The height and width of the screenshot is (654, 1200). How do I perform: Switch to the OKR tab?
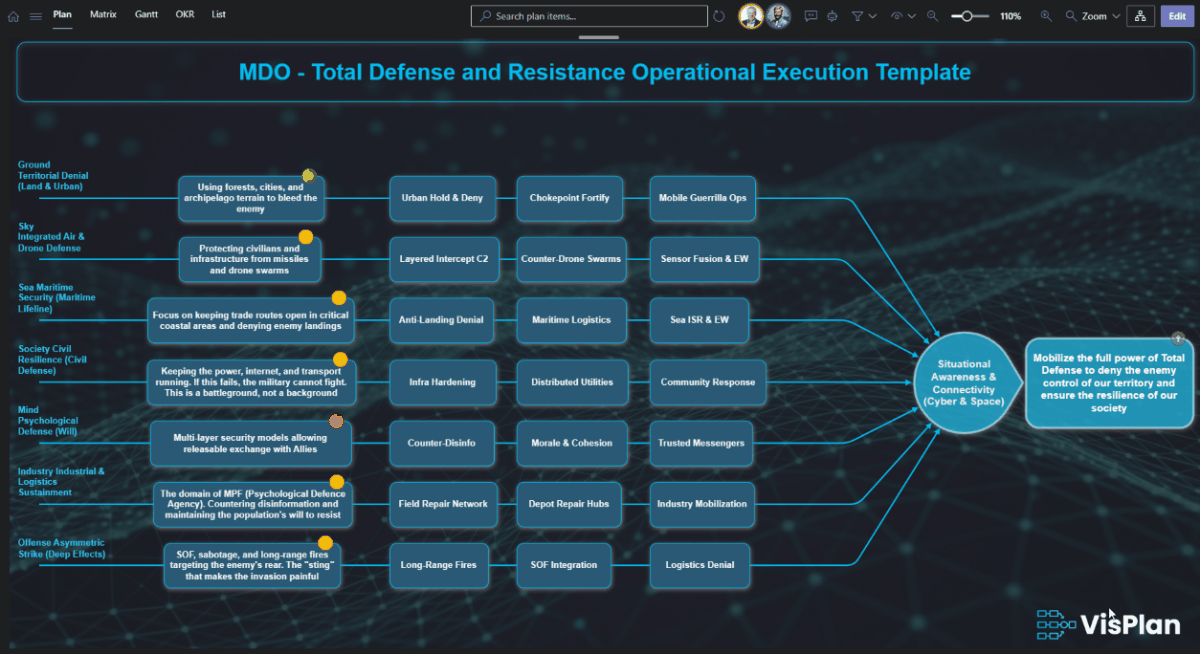click(185, 15)
